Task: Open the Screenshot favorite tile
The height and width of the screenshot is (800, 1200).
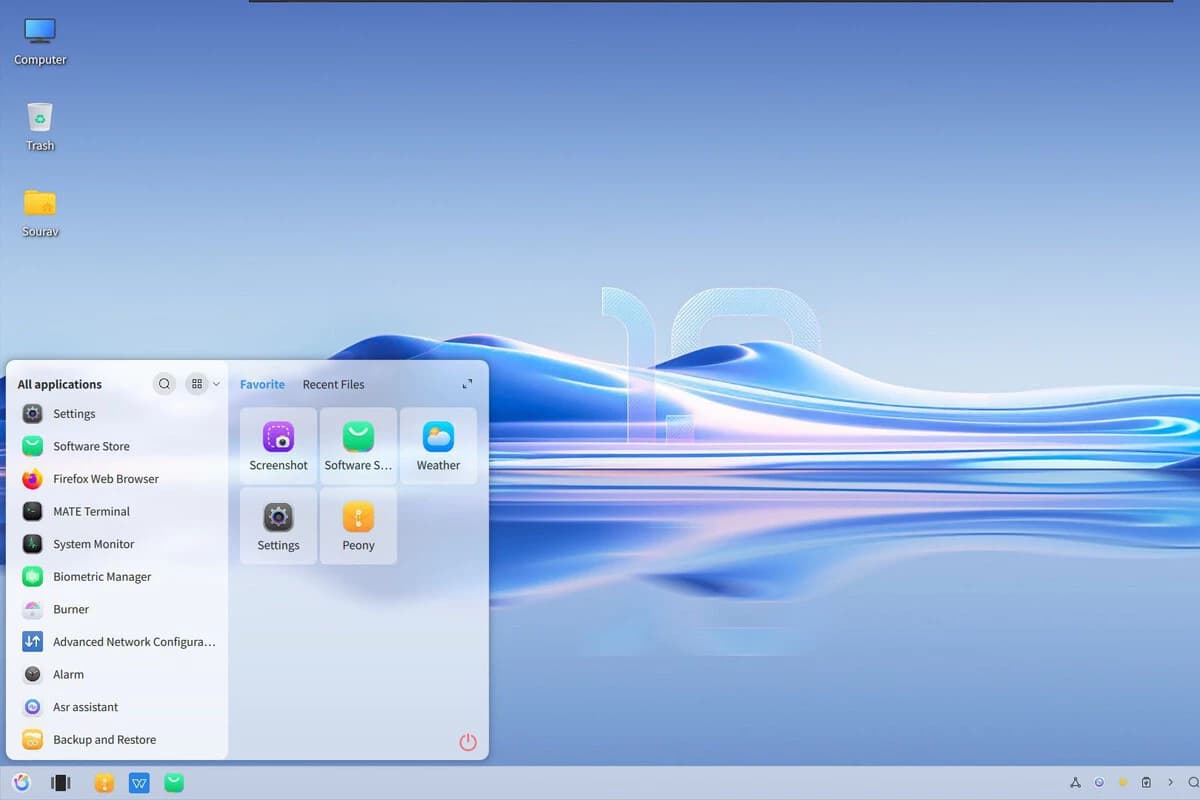Action: pyautogui.click(x=278, y=446)
